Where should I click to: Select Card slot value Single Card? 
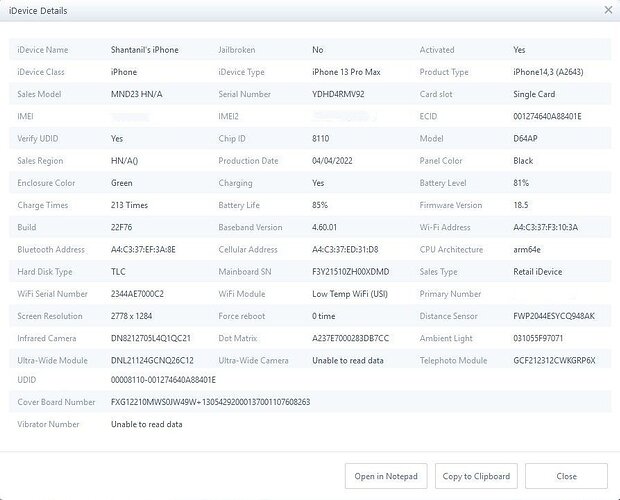(534, 94)
